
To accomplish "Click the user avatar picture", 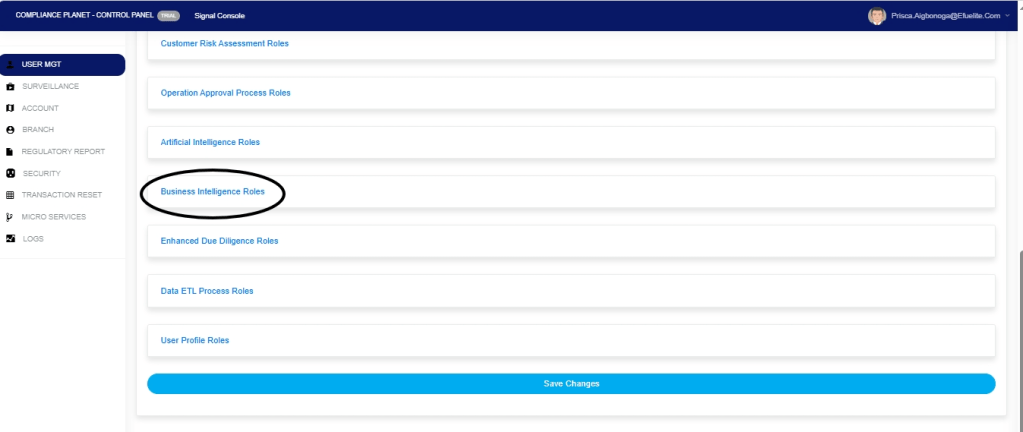I will (x=877, y=16).
